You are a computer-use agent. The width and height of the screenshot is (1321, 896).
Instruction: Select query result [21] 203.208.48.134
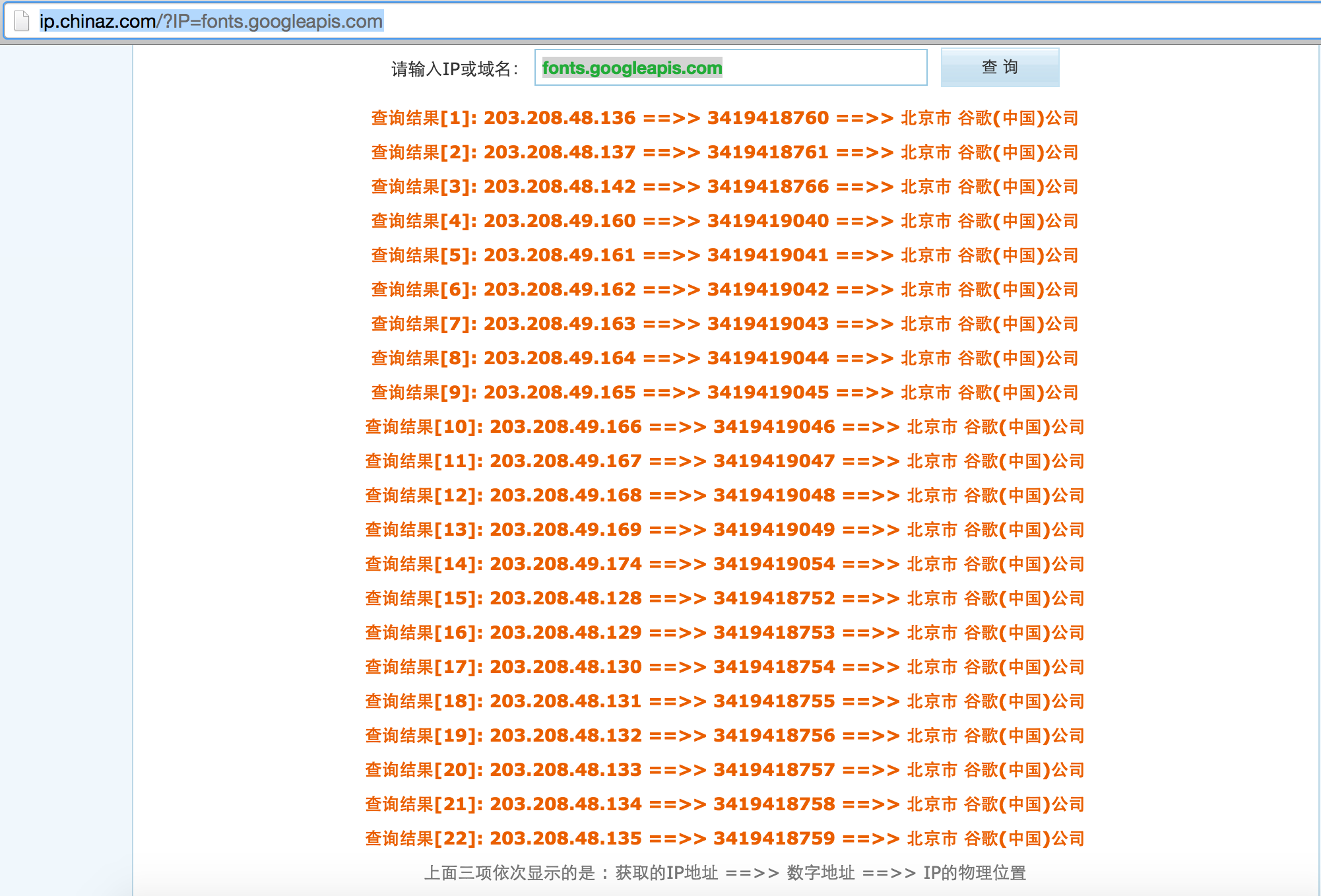(x=725, y=804)
